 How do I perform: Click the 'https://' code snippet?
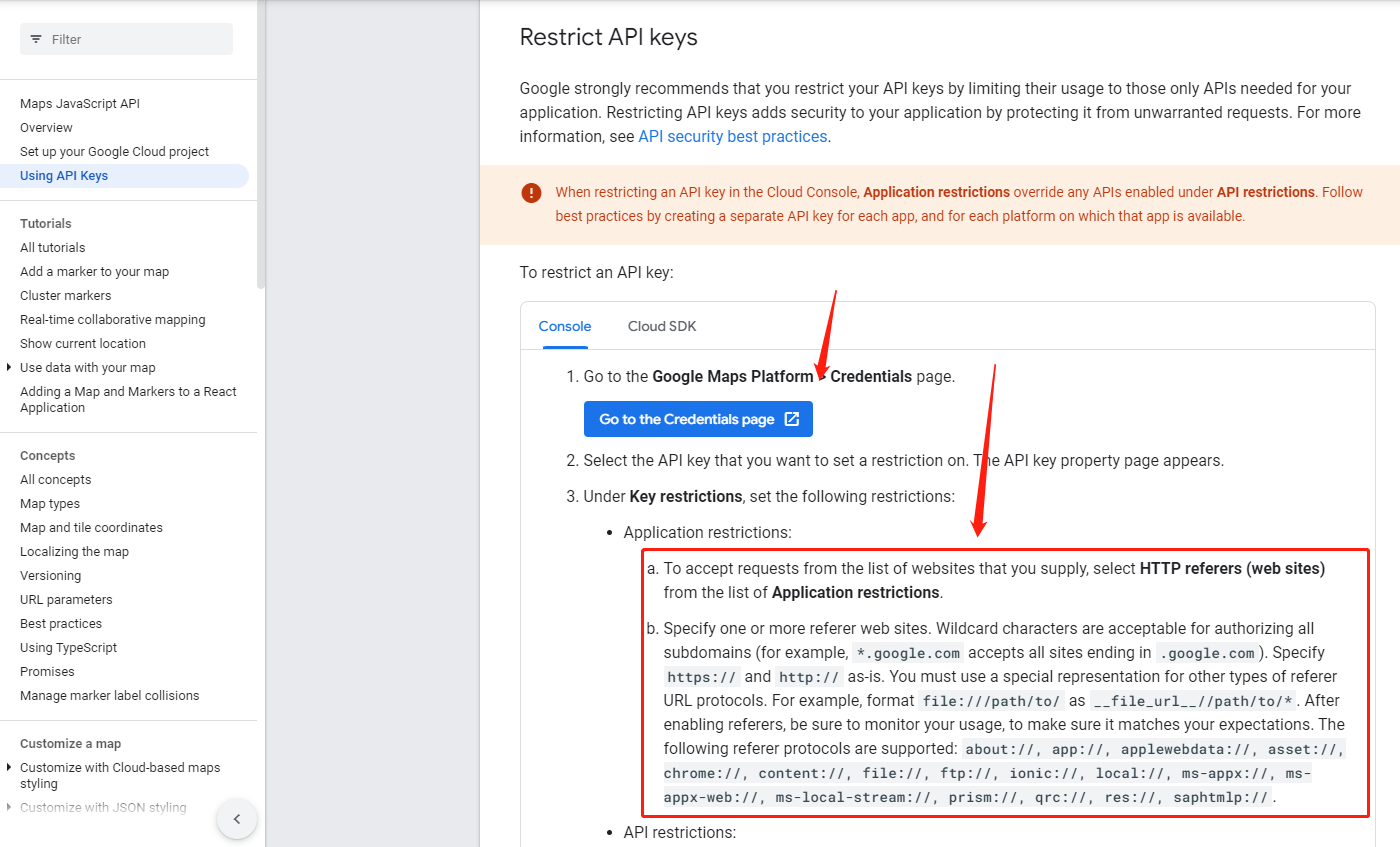pos(703,677)
